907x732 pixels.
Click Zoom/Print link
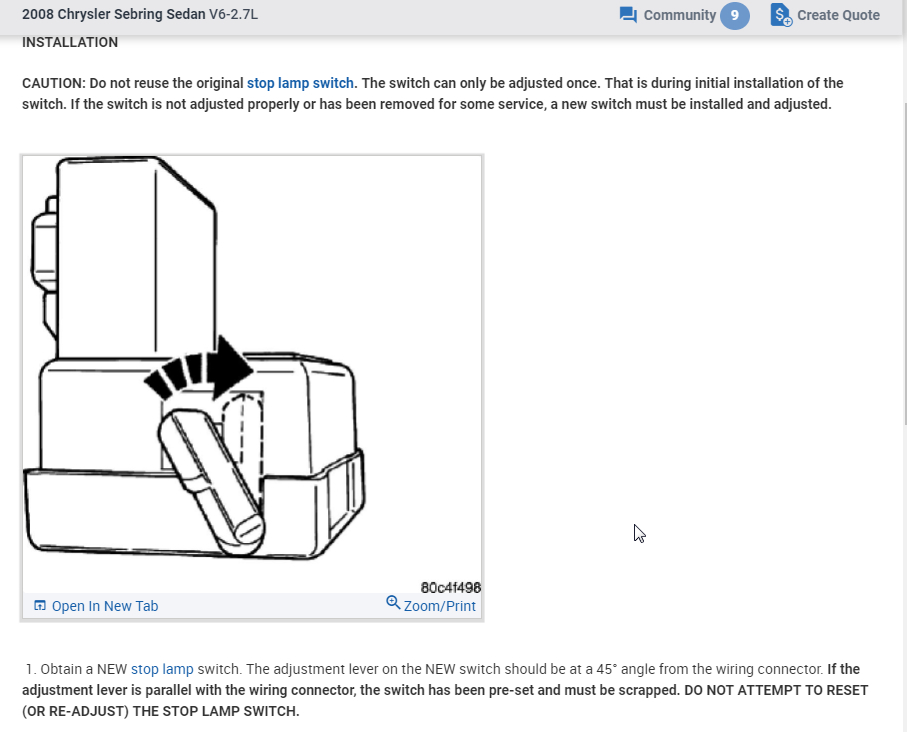[440, 606]
